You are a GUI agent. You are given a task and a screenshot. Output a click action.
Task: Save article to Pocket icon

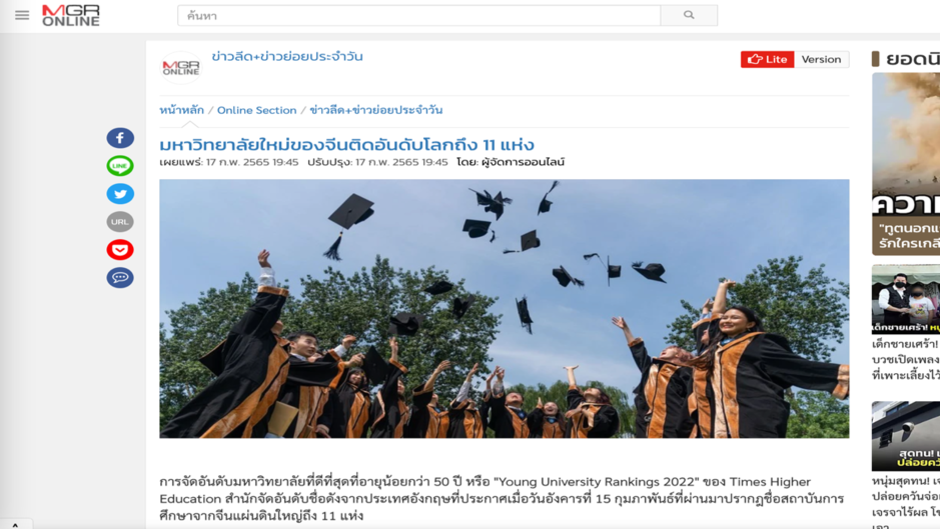click(x=120, y=250)
